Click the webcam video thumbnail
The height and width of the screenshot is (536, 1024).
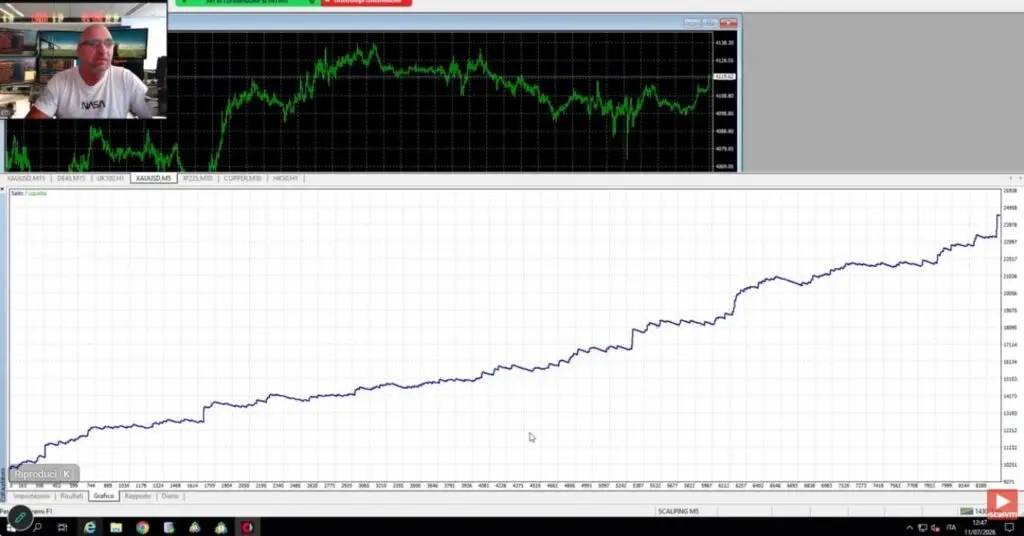click(84, 60)
